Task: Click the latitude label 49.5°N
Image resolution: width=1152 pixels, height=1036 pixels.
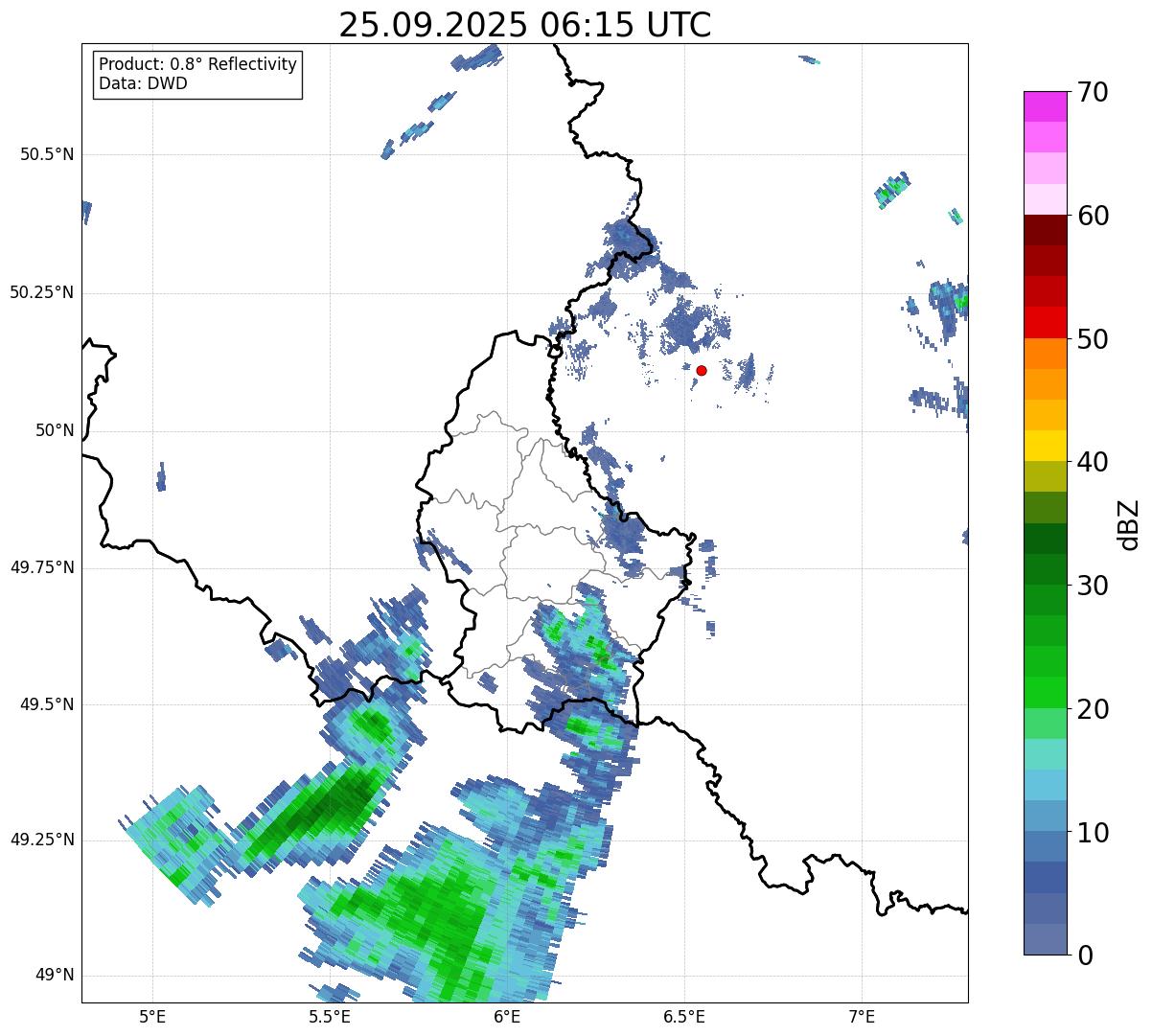Action: [x=47, y=704]
